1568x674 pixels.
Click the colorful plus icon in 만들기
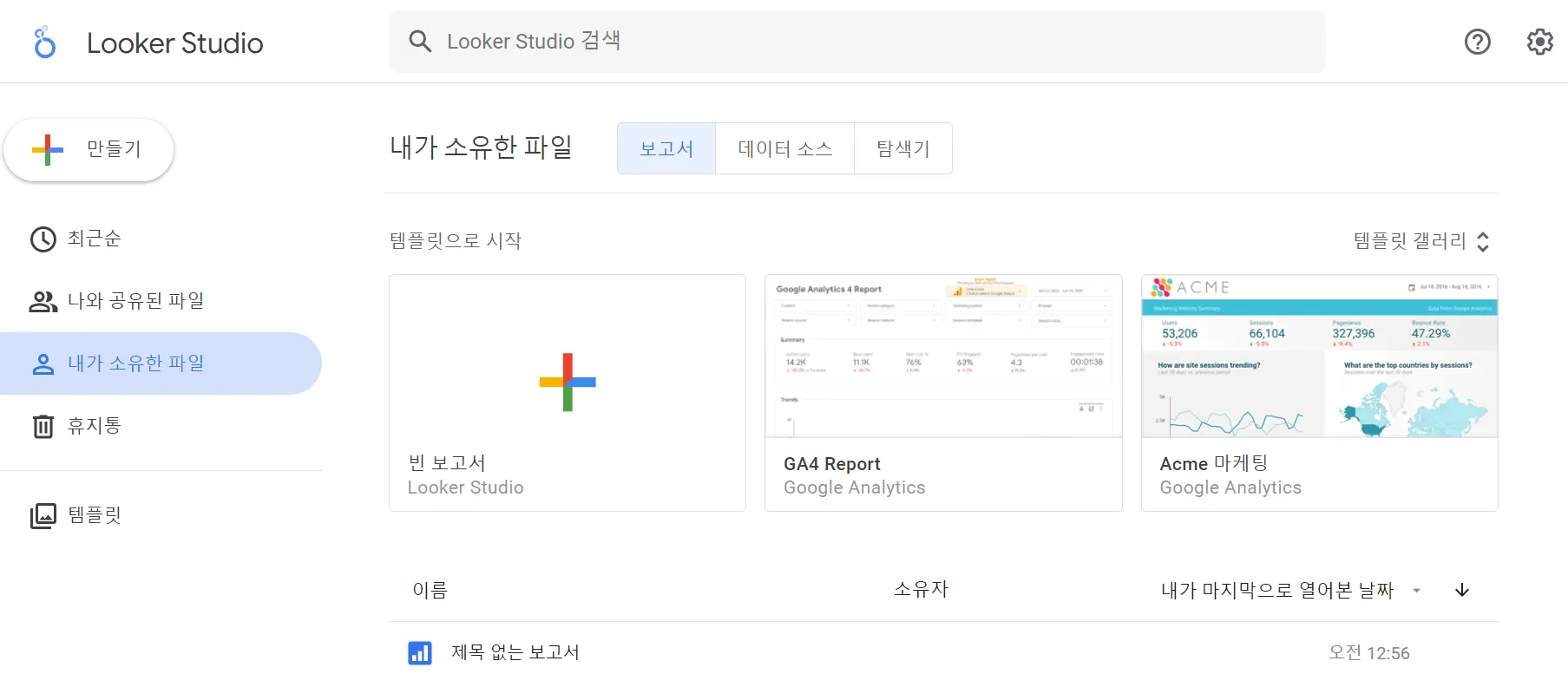click(x=48, y=150)
